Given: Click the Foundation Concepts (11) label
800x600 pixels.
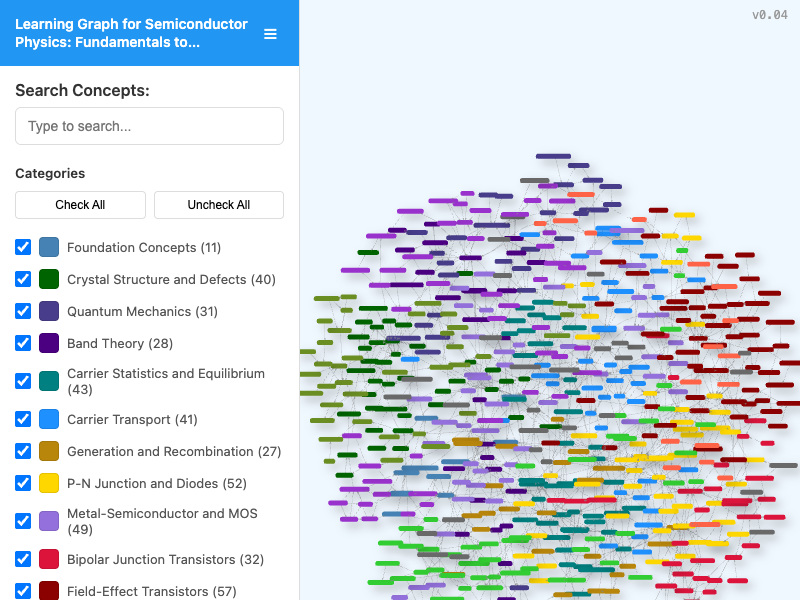Looking at the screenshot, I should point(144,247).
